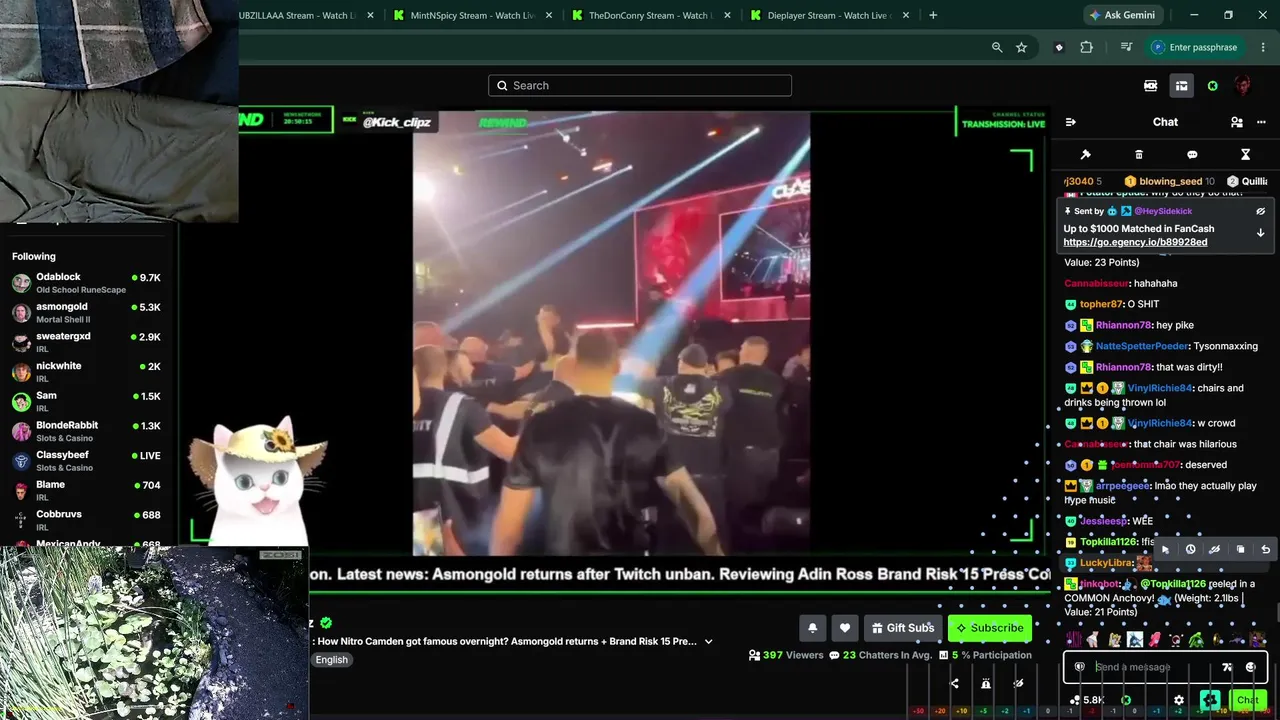Click the English language tag

point(332,660)
